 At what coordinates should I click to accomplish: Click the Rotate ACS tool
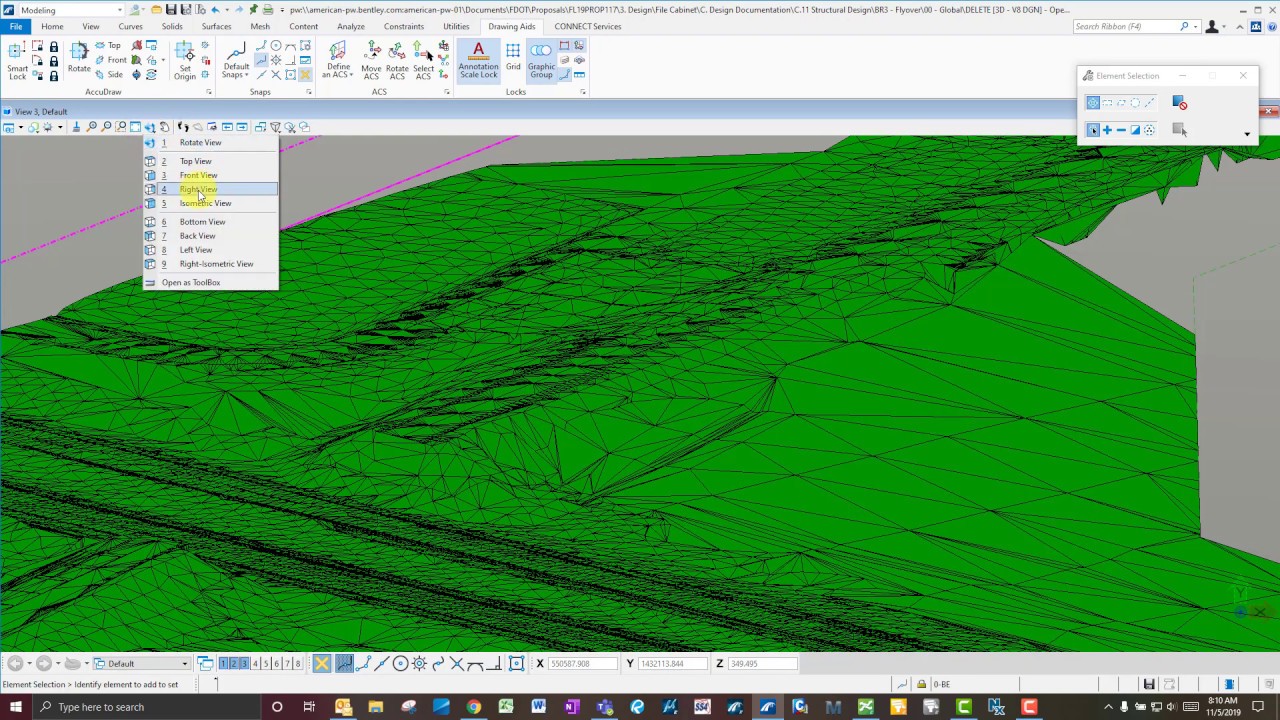(397, 62)
